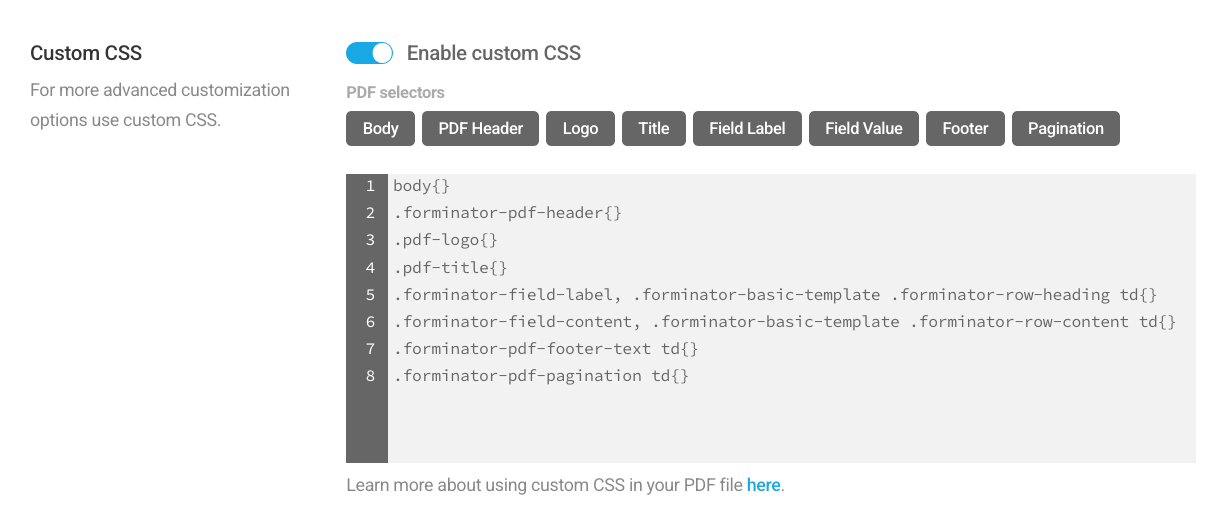Insert the Logo selector
The width and height of the screenshot is (1220, 531).
[580, 128]
